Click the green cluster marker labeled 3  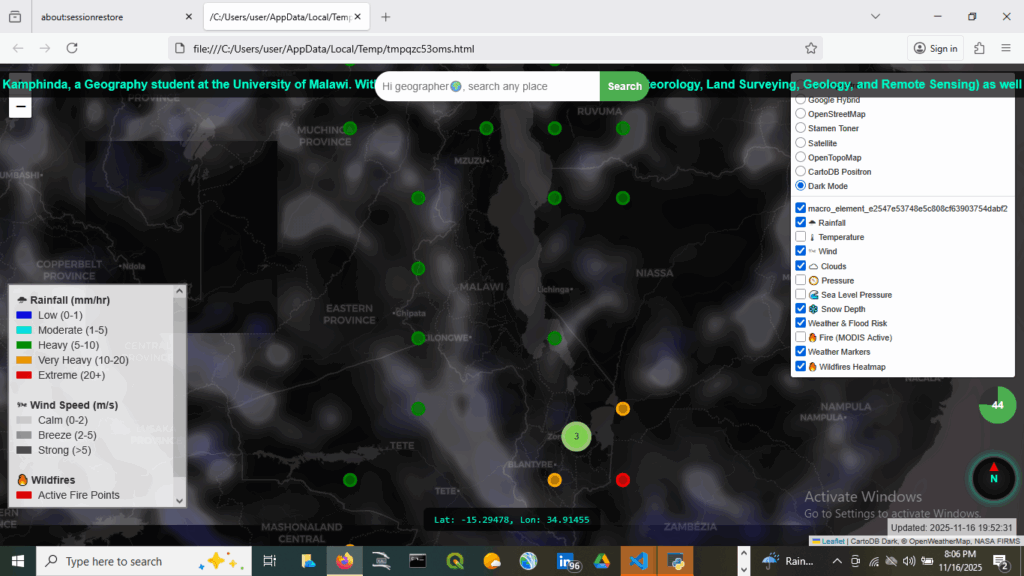click(576, 436)
